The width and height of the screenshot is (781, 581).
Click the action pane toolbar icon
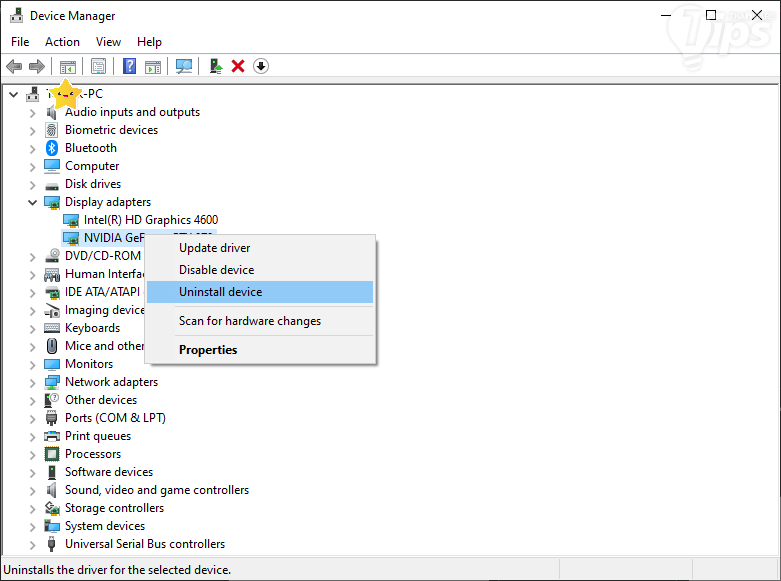[x=153, y=66]
